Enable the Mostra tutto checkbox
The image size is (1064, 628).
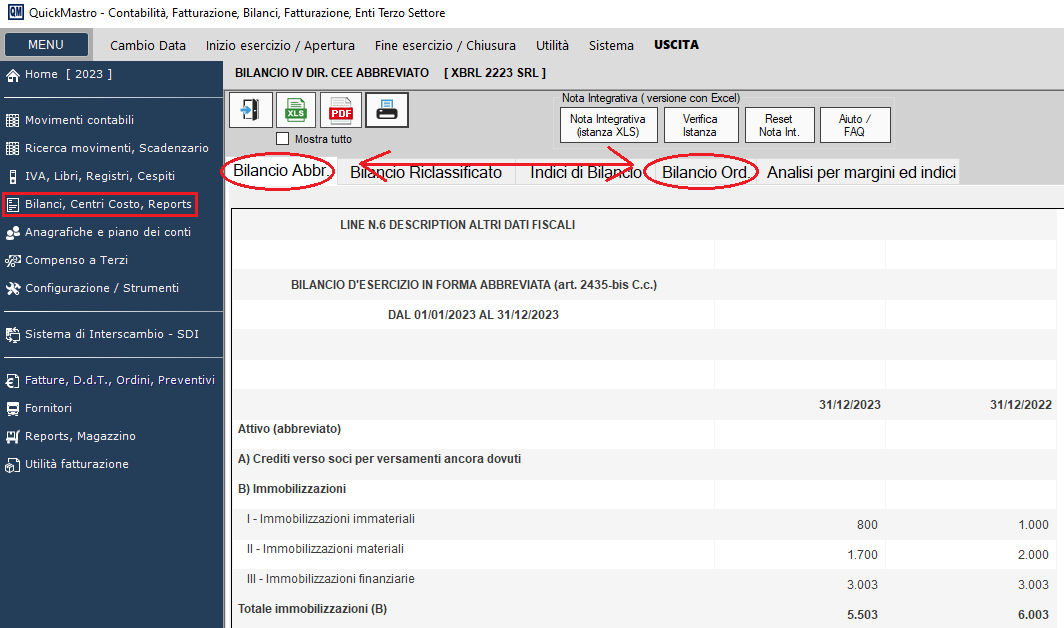click(x=282, y=139)
